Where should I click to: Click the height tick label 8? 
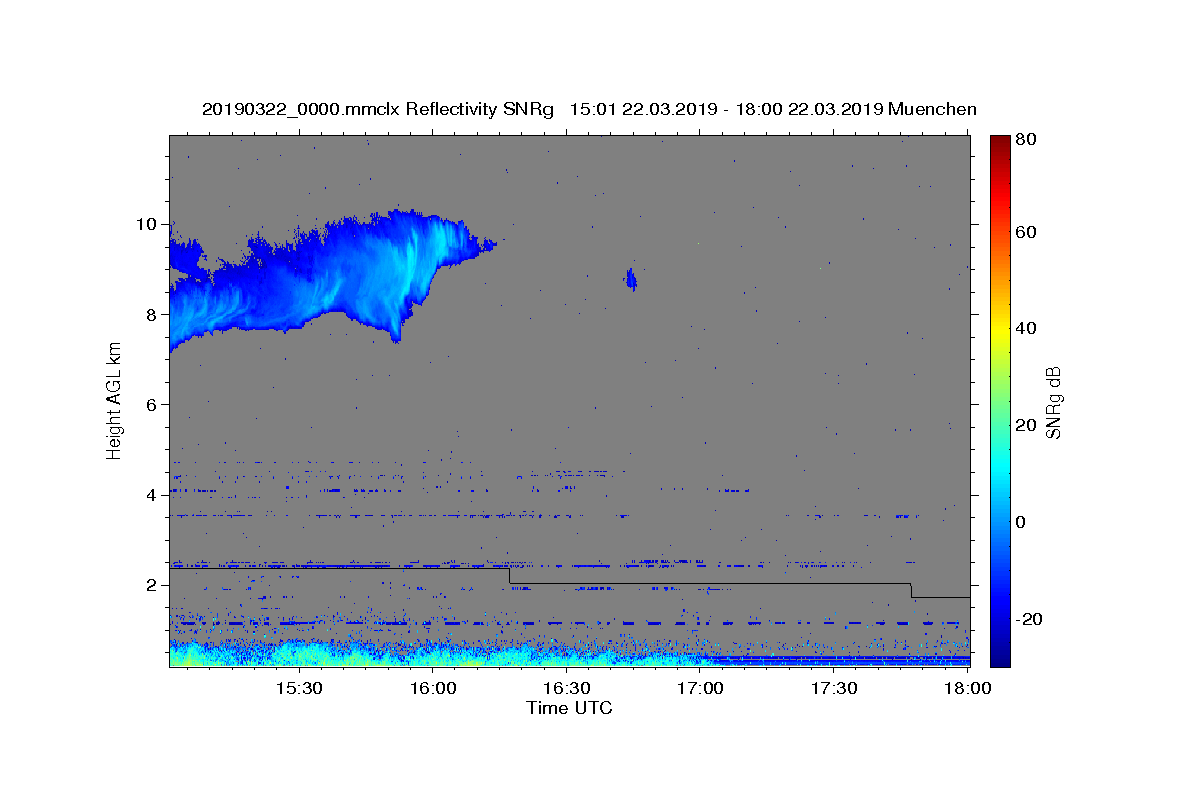tap(153, 314)
